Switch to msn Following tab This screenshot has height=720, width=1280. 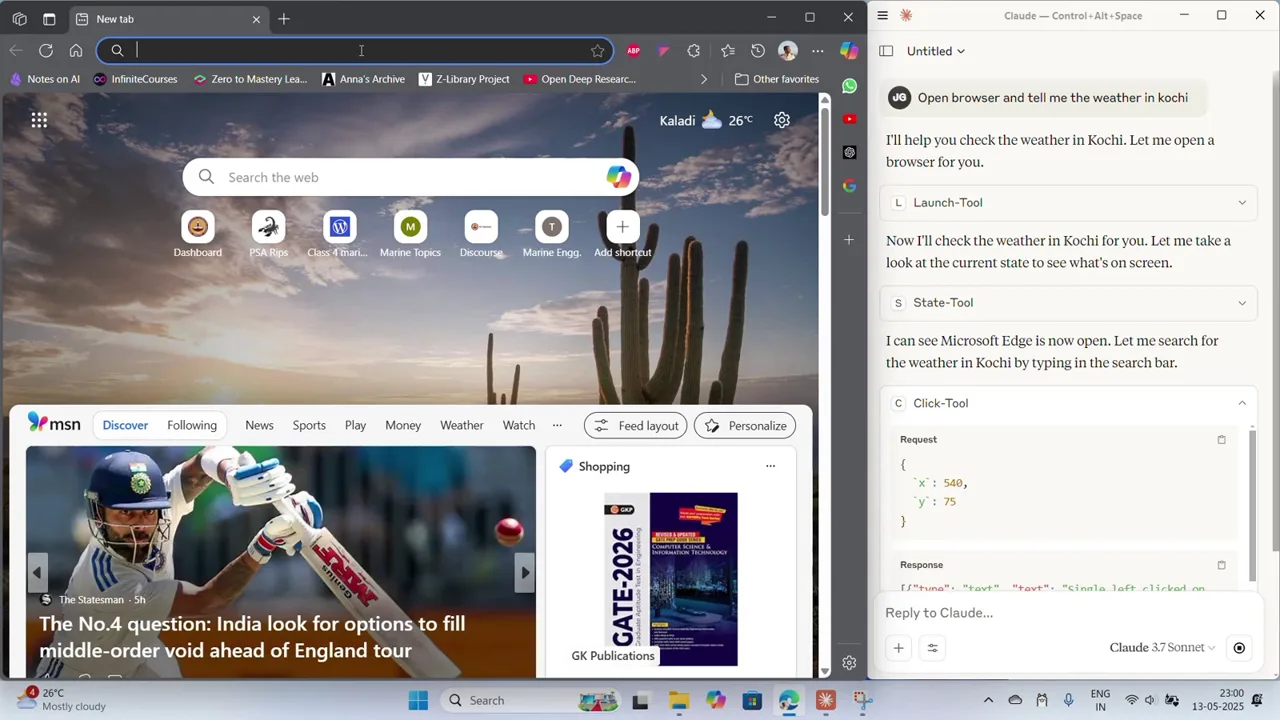click(192, 425)
